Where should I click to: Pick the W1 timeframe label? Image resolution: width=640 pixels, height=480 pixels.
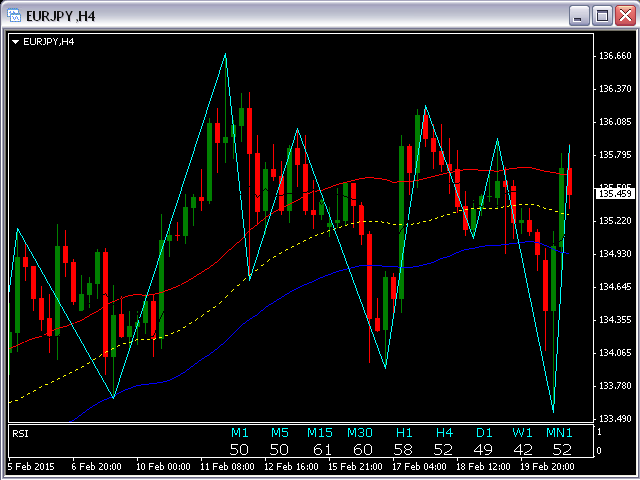click(522, 432)
